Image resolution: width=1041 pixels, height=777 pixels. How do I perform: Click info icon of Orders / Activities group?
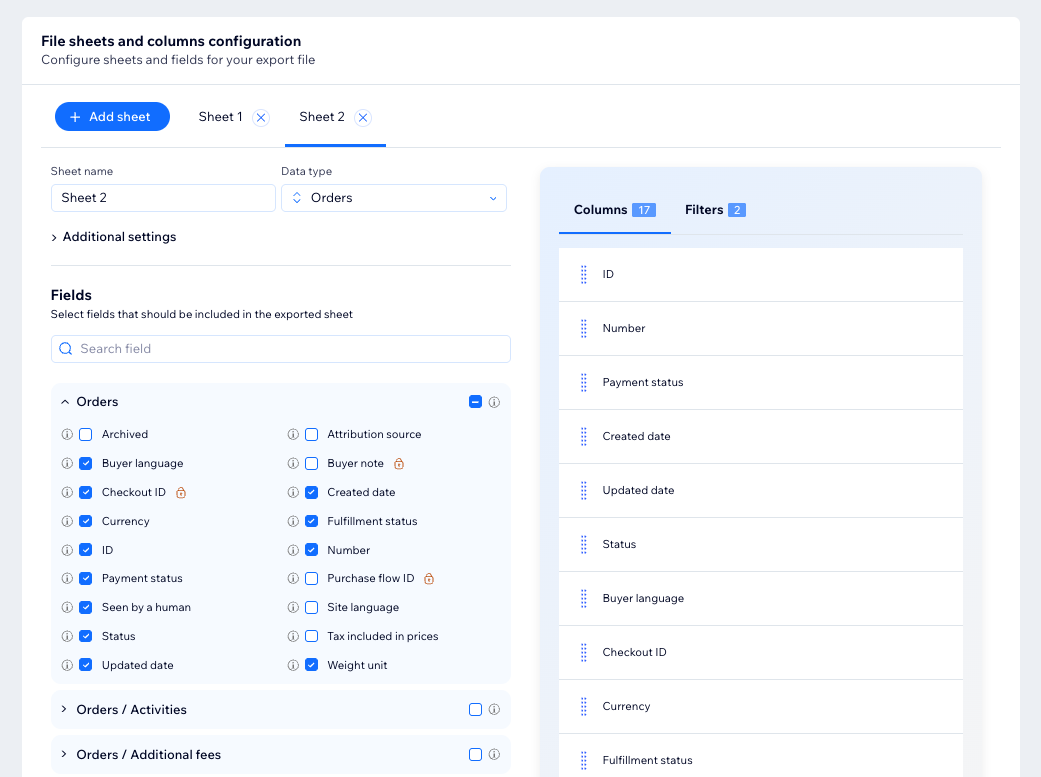(494, 709)
